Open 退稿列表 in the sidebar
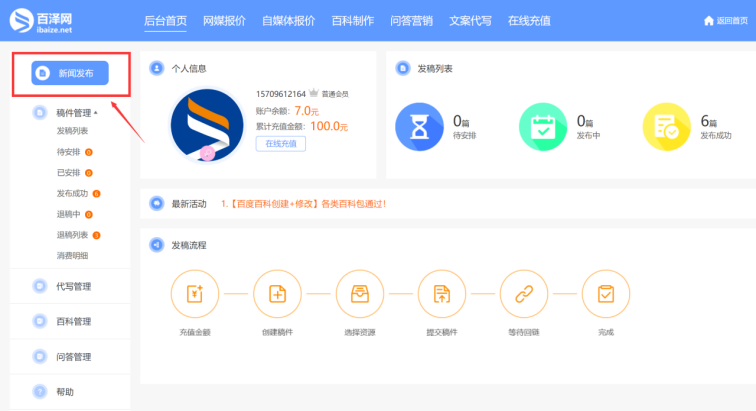 coord(73,235)
